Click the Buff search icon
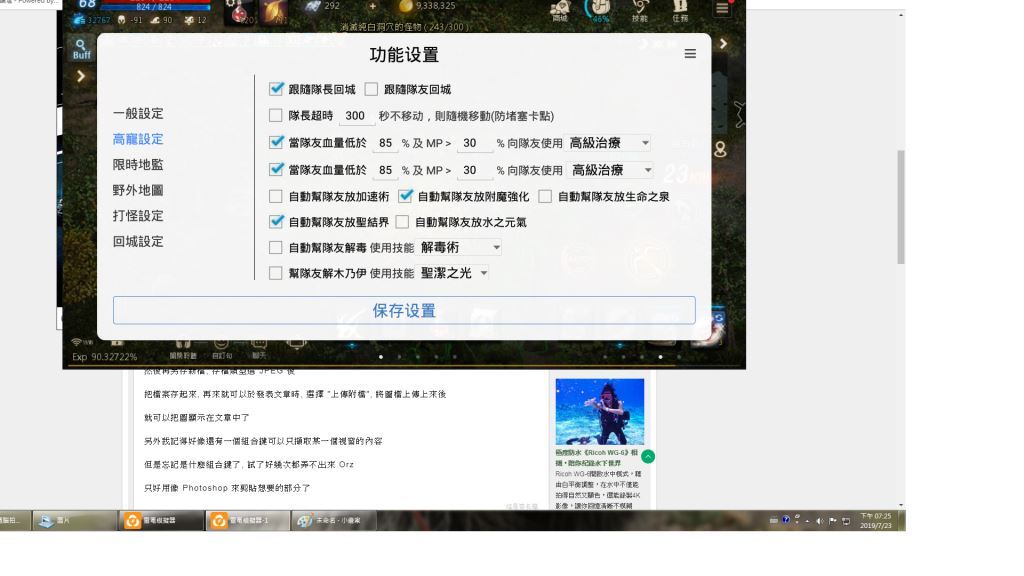The image size is (1024, 576). coord(81,48)
